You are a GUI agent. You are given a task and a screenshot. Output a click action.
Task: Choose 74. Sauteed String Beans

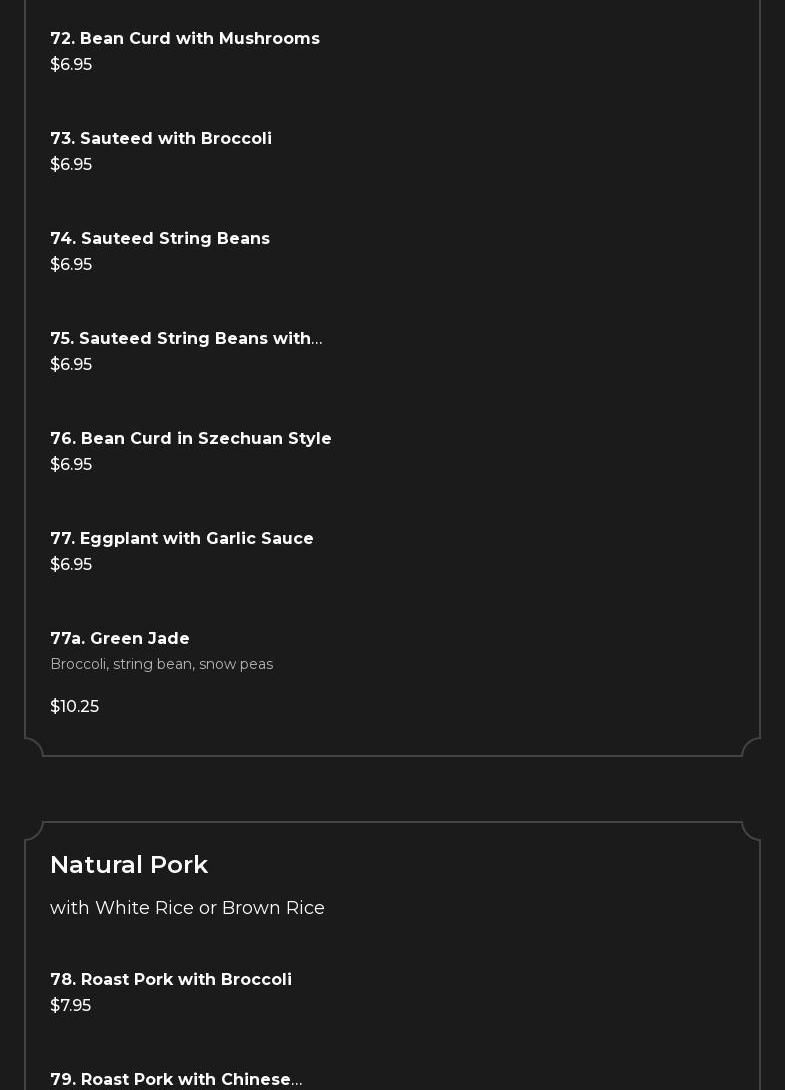(160, 238)
